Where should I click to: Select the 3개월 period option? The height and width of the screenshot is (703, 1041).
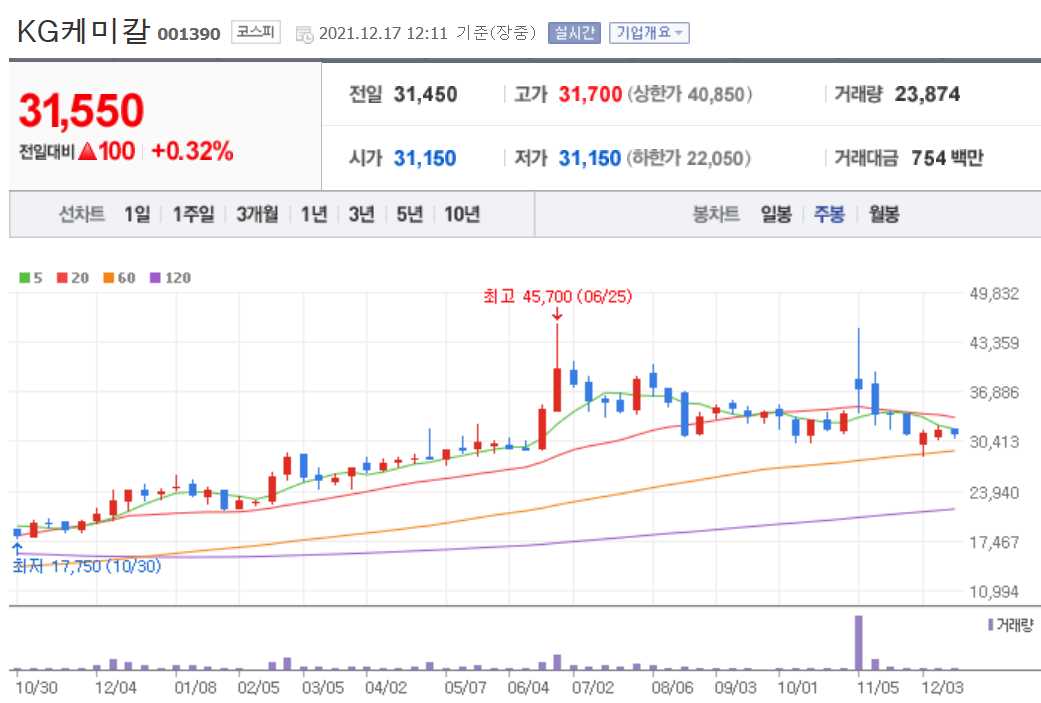(x=258, y=213)
